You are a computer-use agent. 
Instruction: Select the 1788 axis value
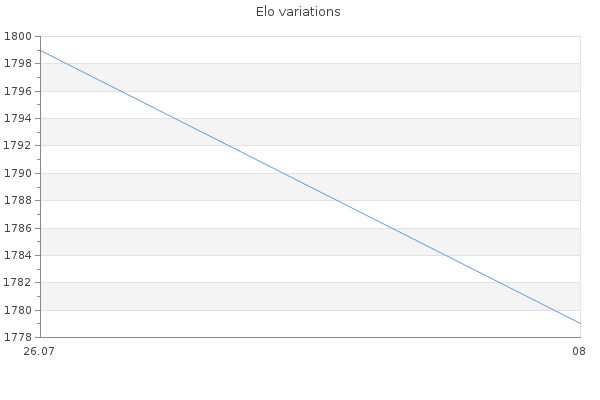18,200
